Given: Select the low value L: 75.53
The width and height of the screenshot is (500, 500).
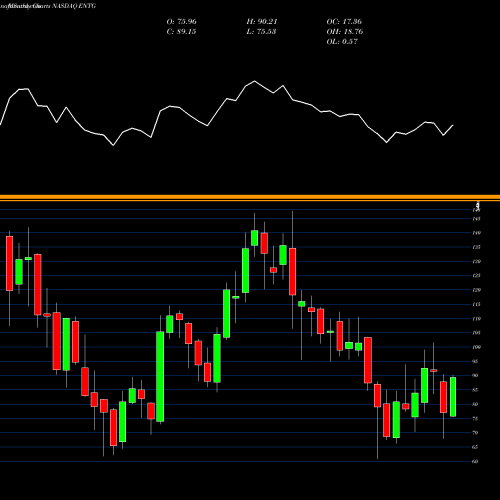Looking at the screenshot, I should 261,32.
